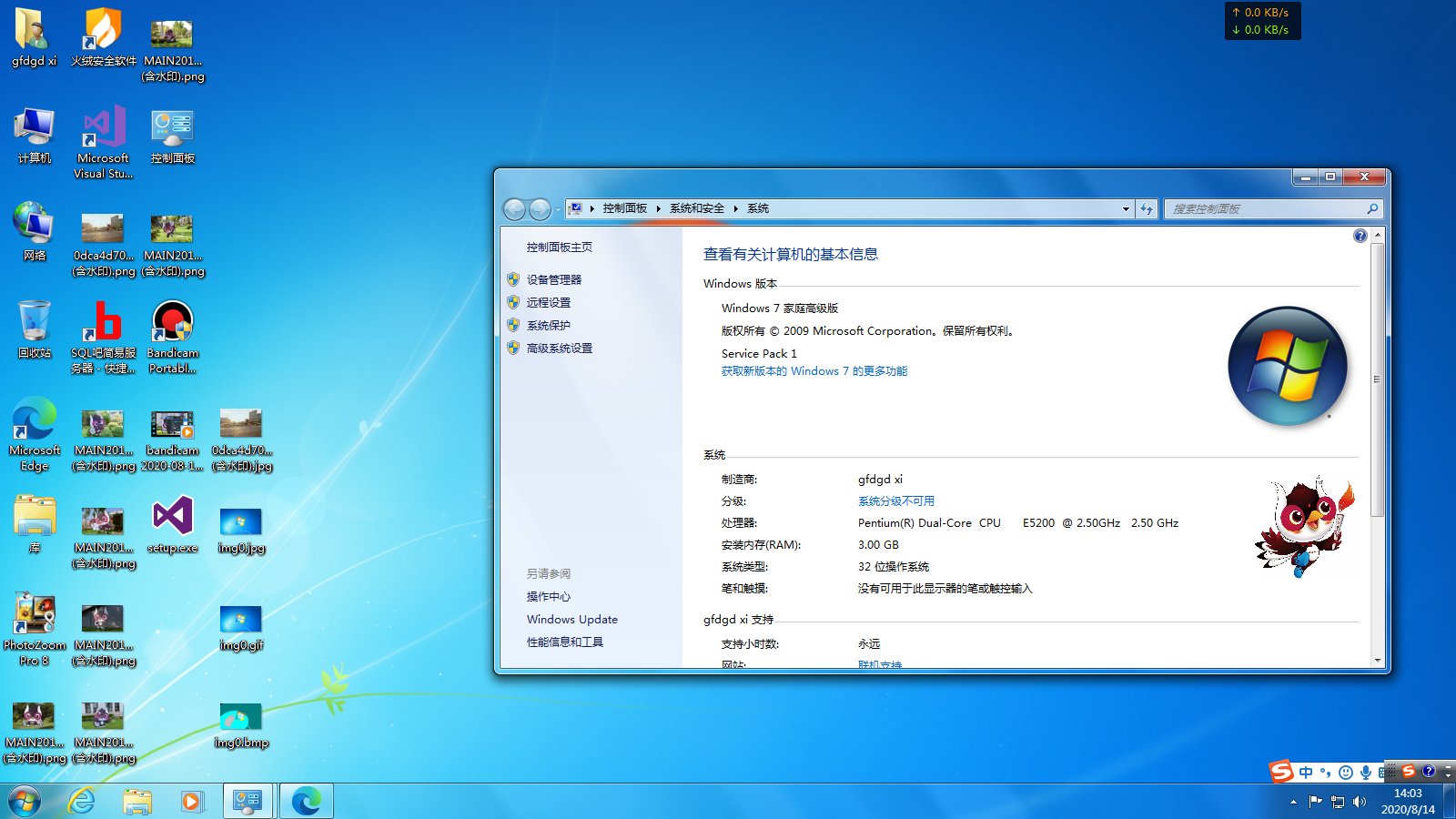Click the scrollbar down arrow
The width and height of the screenshot is (1456, 819).
pyautogui.click(x=1378, y=660)
